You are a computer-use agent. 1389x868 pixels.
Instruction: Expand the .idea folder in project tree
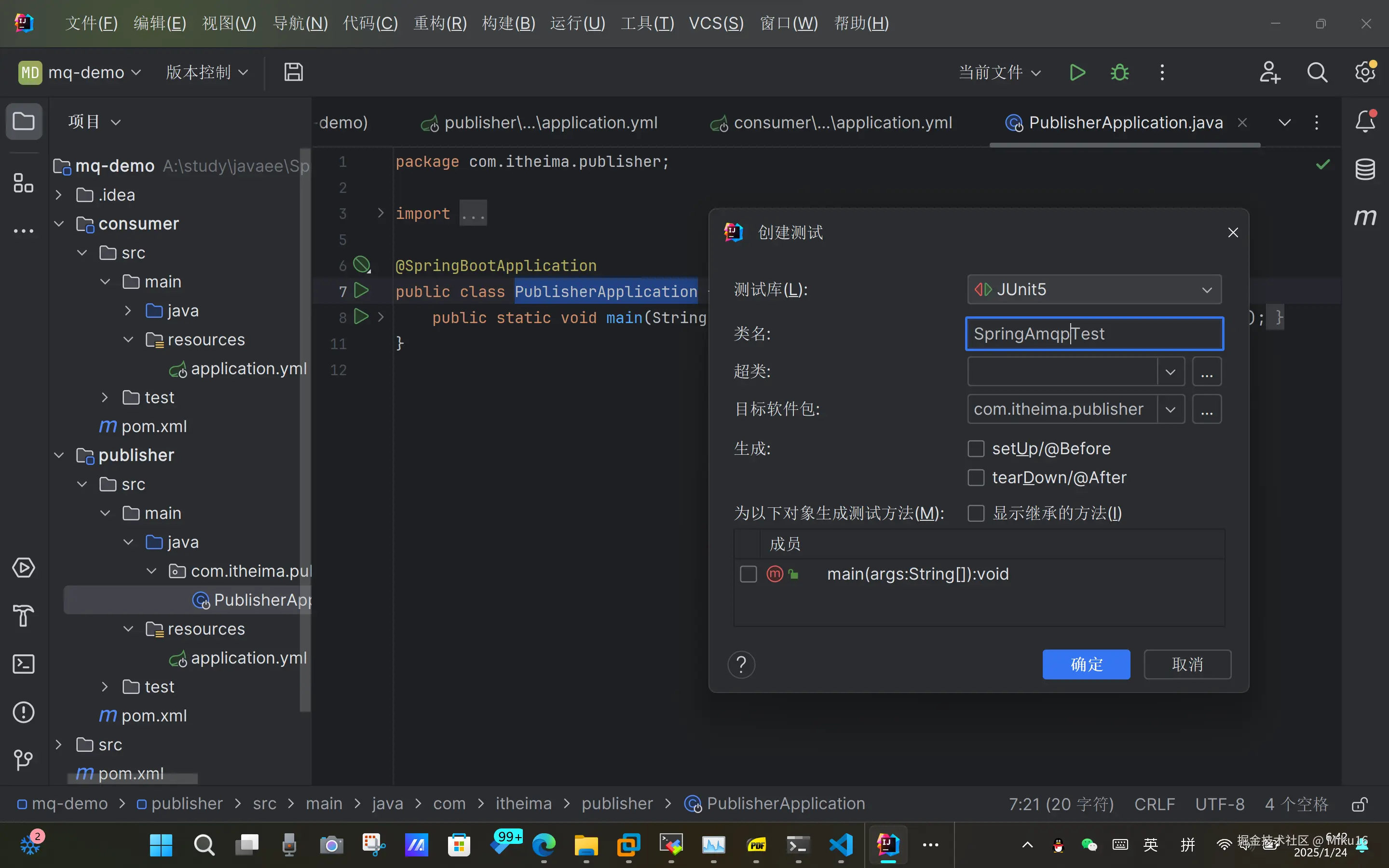coord(58,195)
